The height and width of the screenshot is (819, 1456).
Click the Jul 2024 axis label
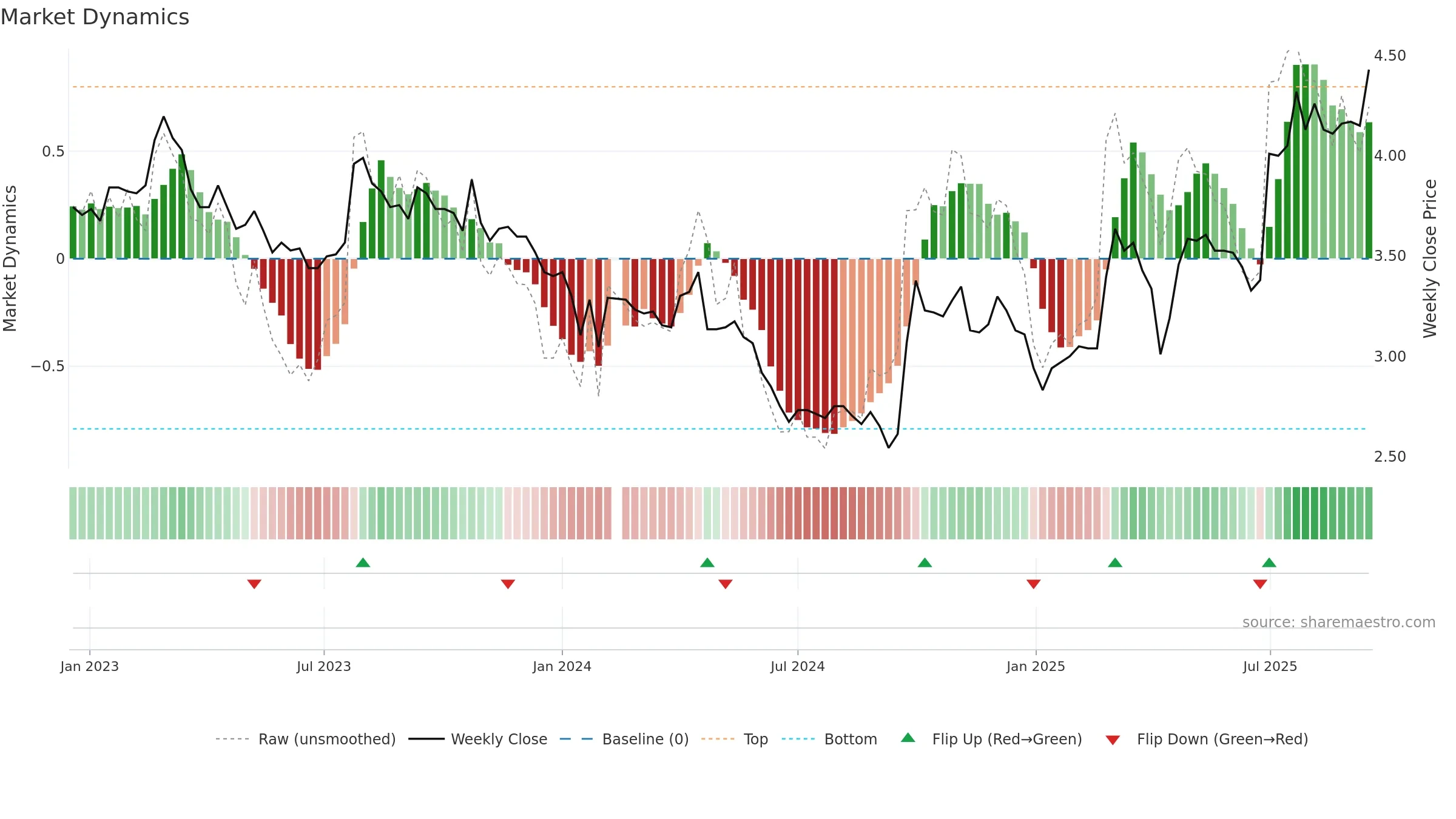(x=798, y=666)
